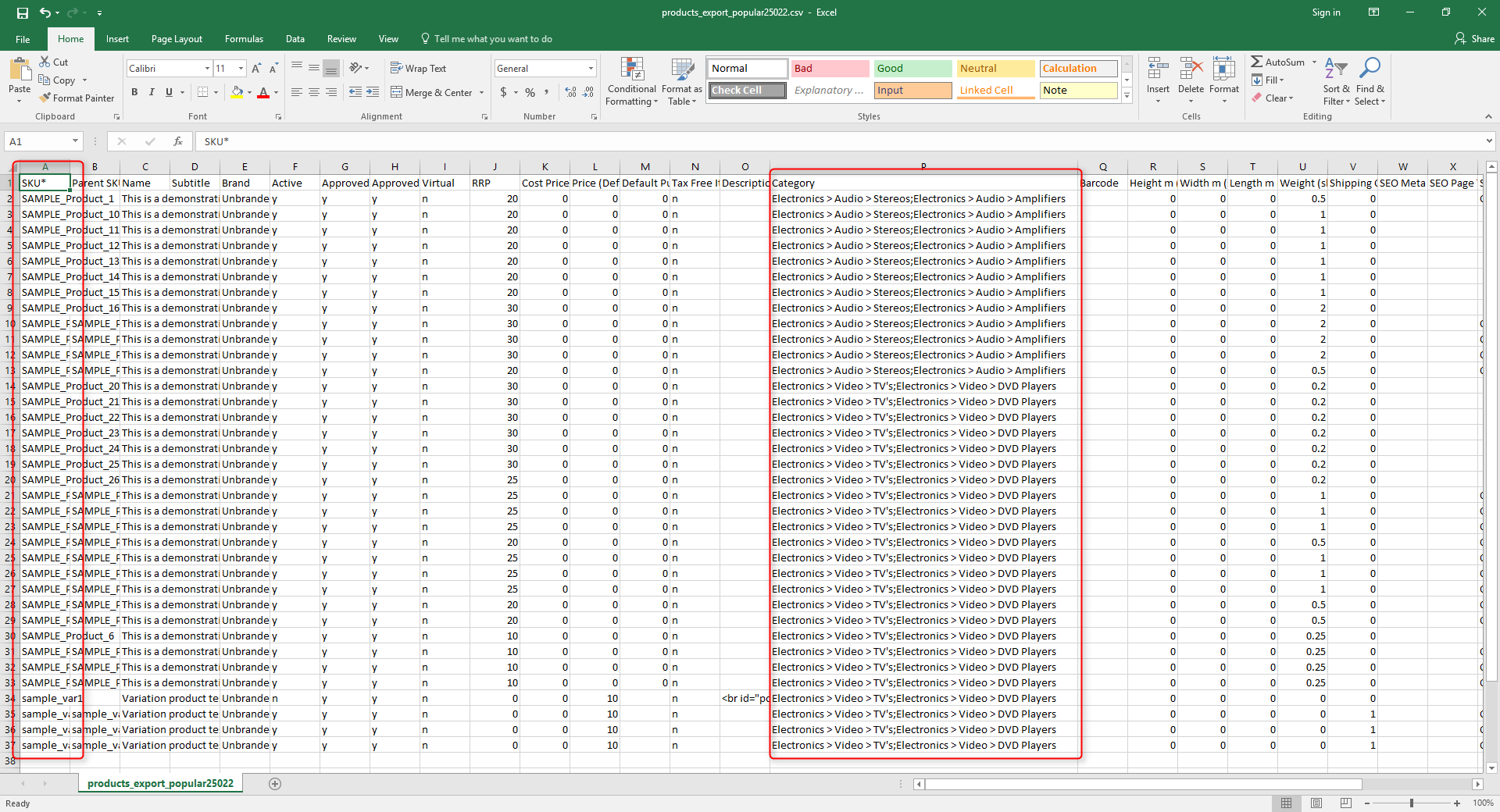Apply the red font color
This screenshot has width=1500, height=812.
pos(263,92)
